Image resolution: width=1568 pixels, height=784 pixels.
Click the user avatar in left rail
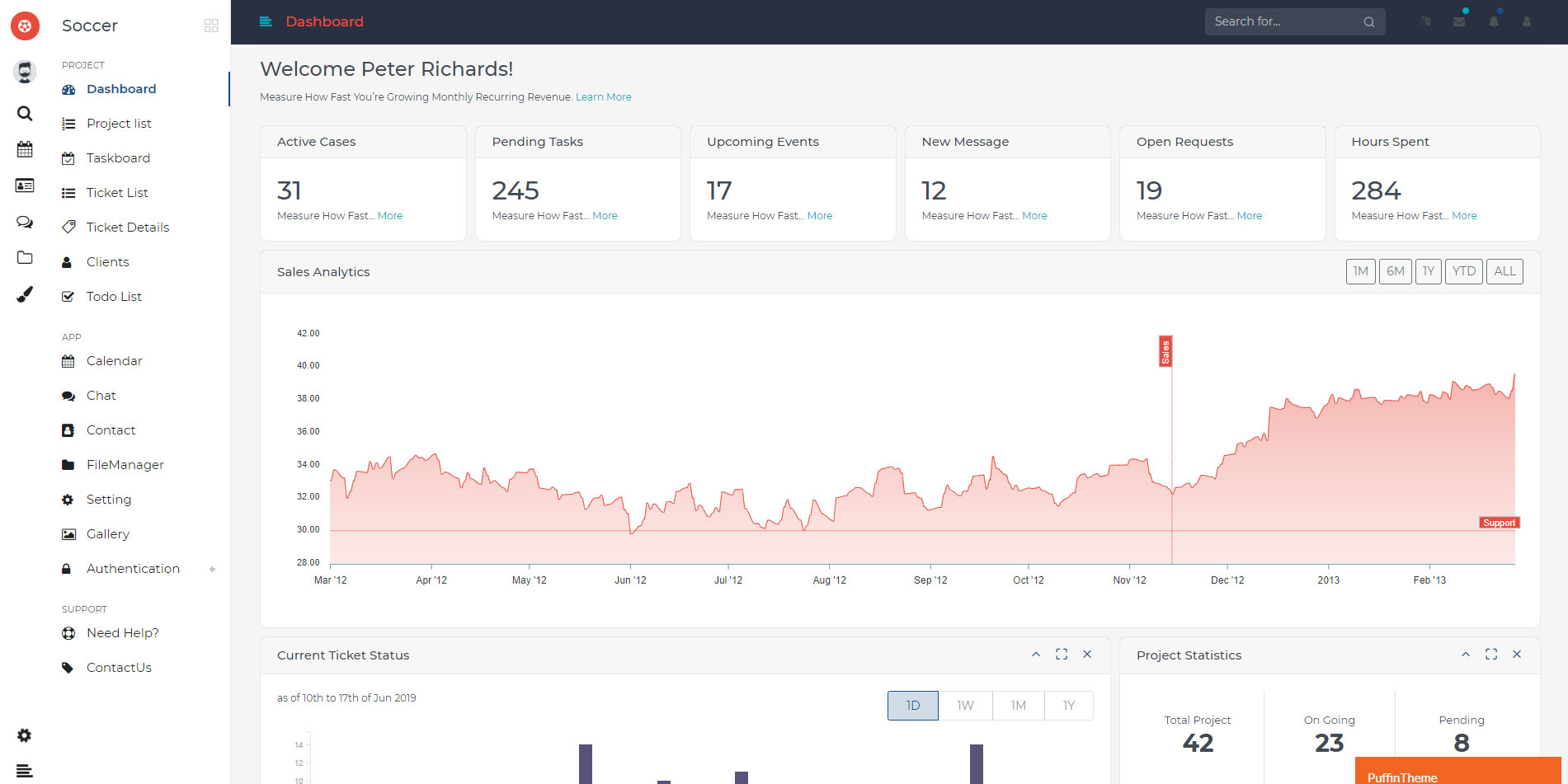point(25,73)
